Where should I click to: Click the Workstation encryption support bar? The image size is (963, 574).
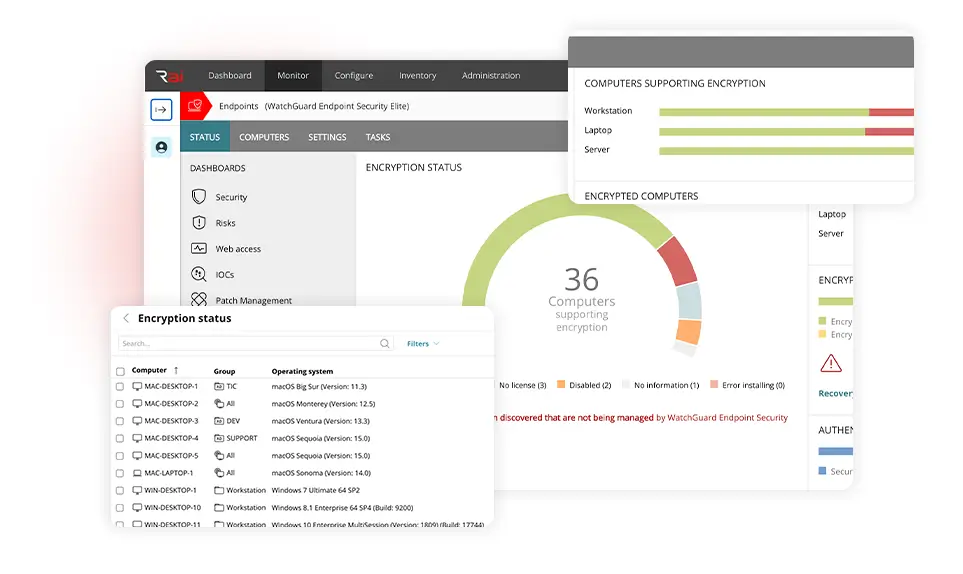click(786, 112)
